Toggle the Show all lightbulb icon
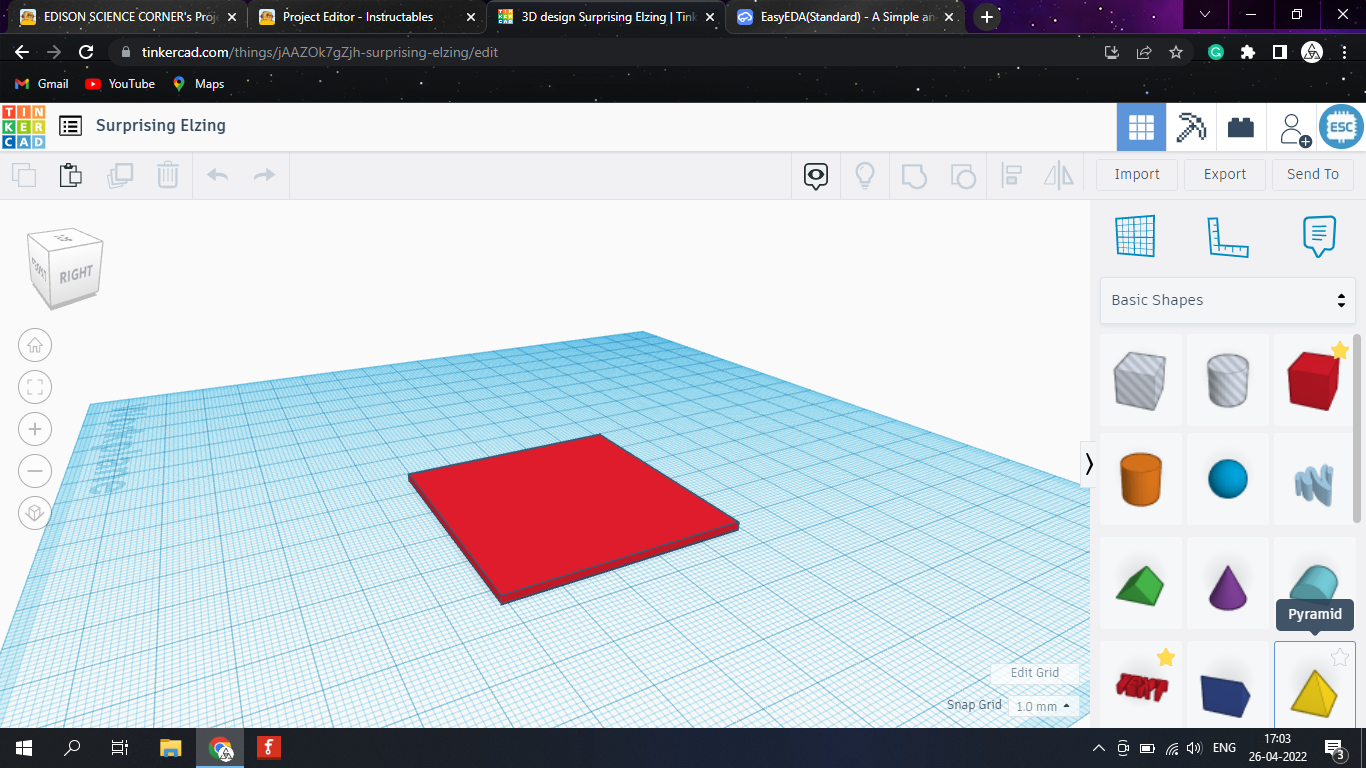This screenshot has height=768, width=1366. click(865, 176)
